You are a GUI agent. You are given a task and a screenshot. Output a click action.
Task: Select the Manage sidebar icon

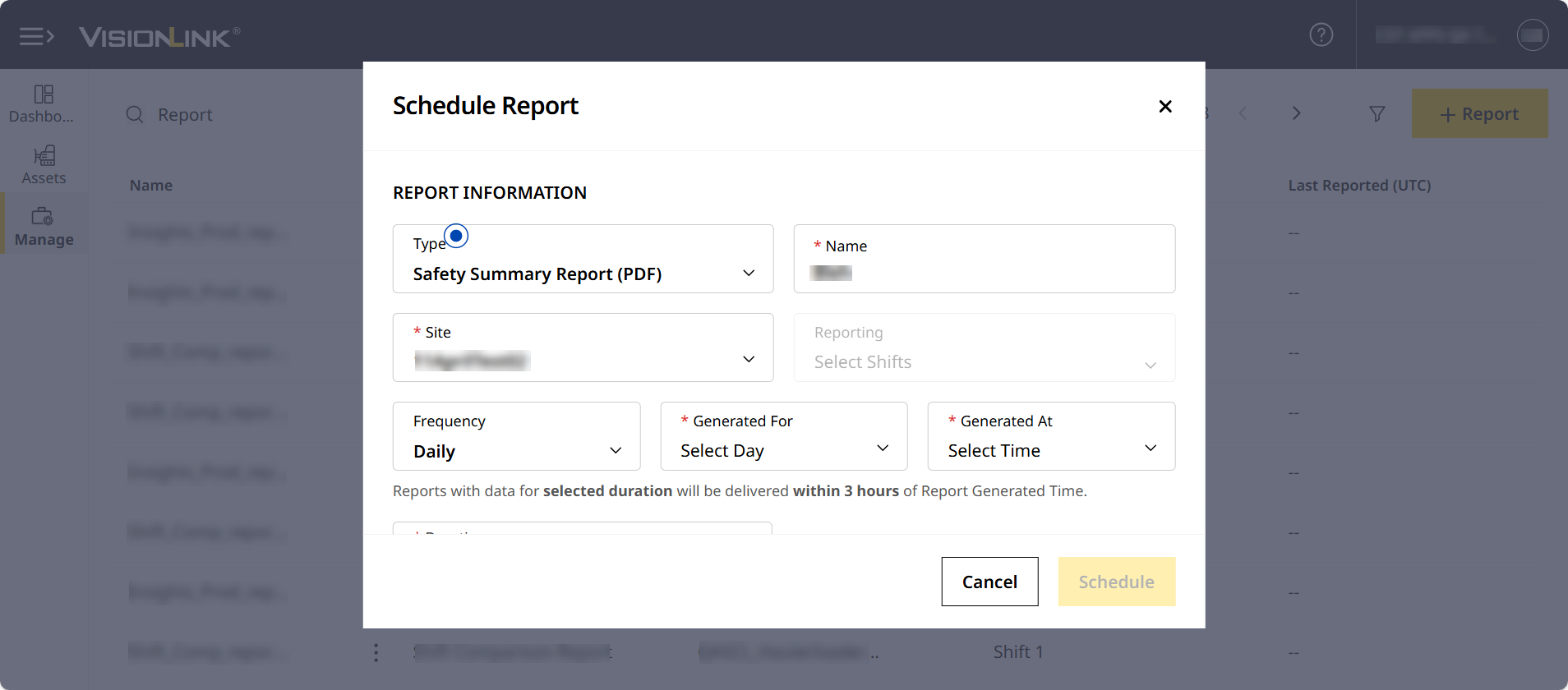(44, 227)
